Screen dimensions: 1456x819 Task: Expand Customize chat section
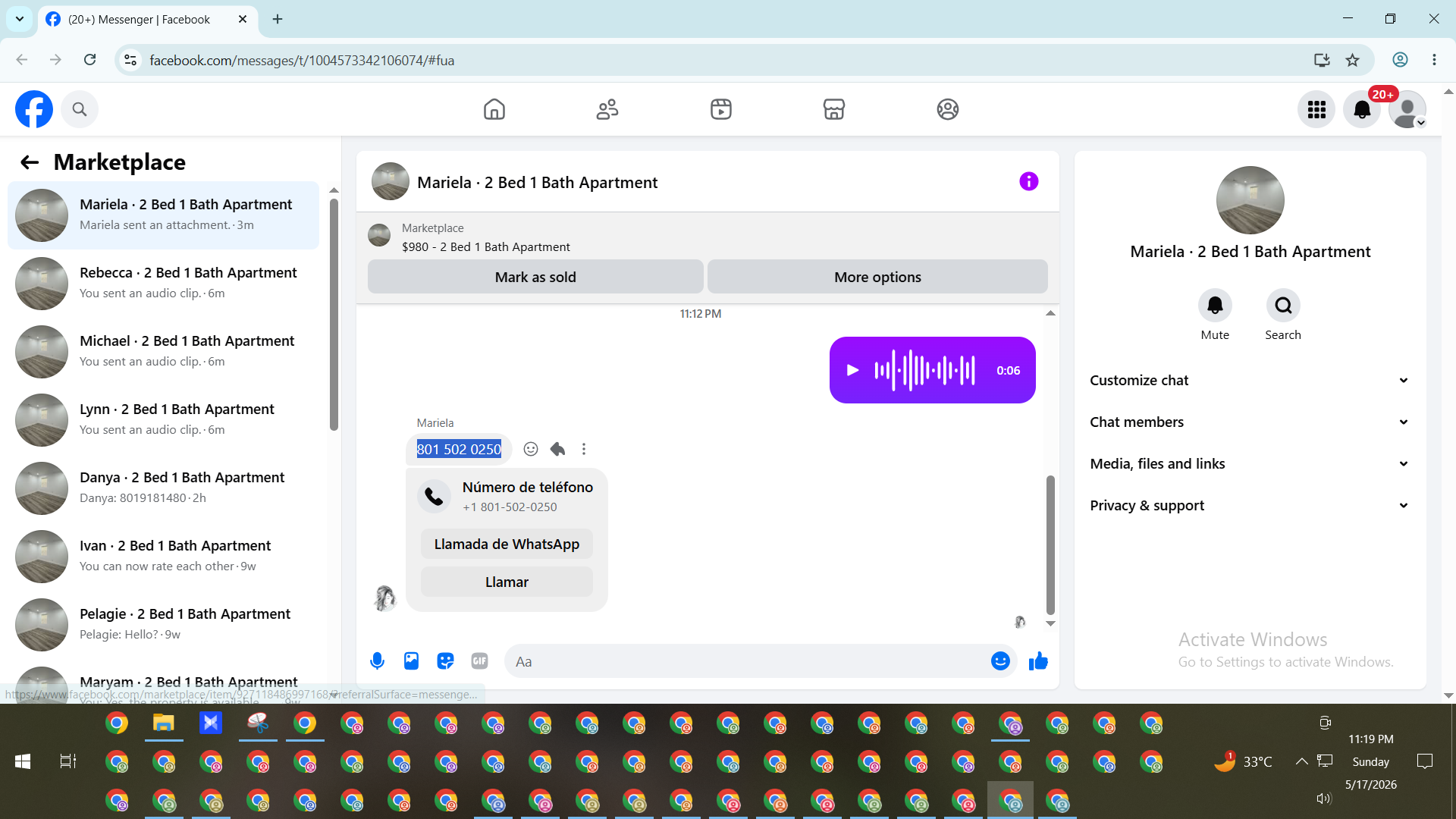1250,381
